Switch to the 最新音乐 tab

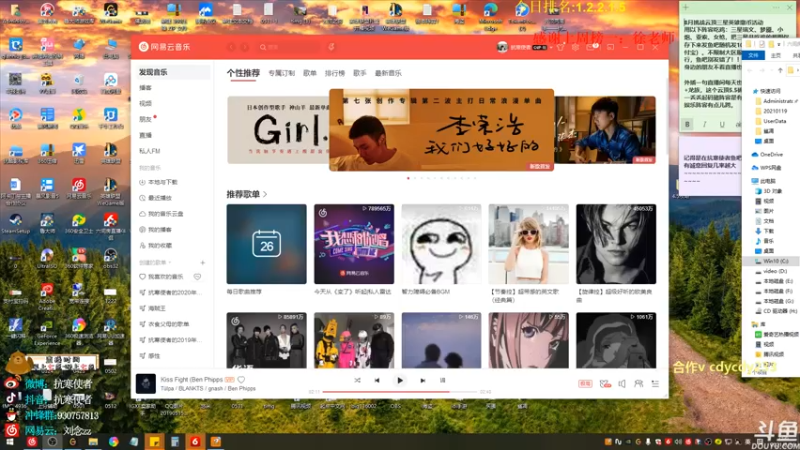pyautogui.click(x=388, y=73)
